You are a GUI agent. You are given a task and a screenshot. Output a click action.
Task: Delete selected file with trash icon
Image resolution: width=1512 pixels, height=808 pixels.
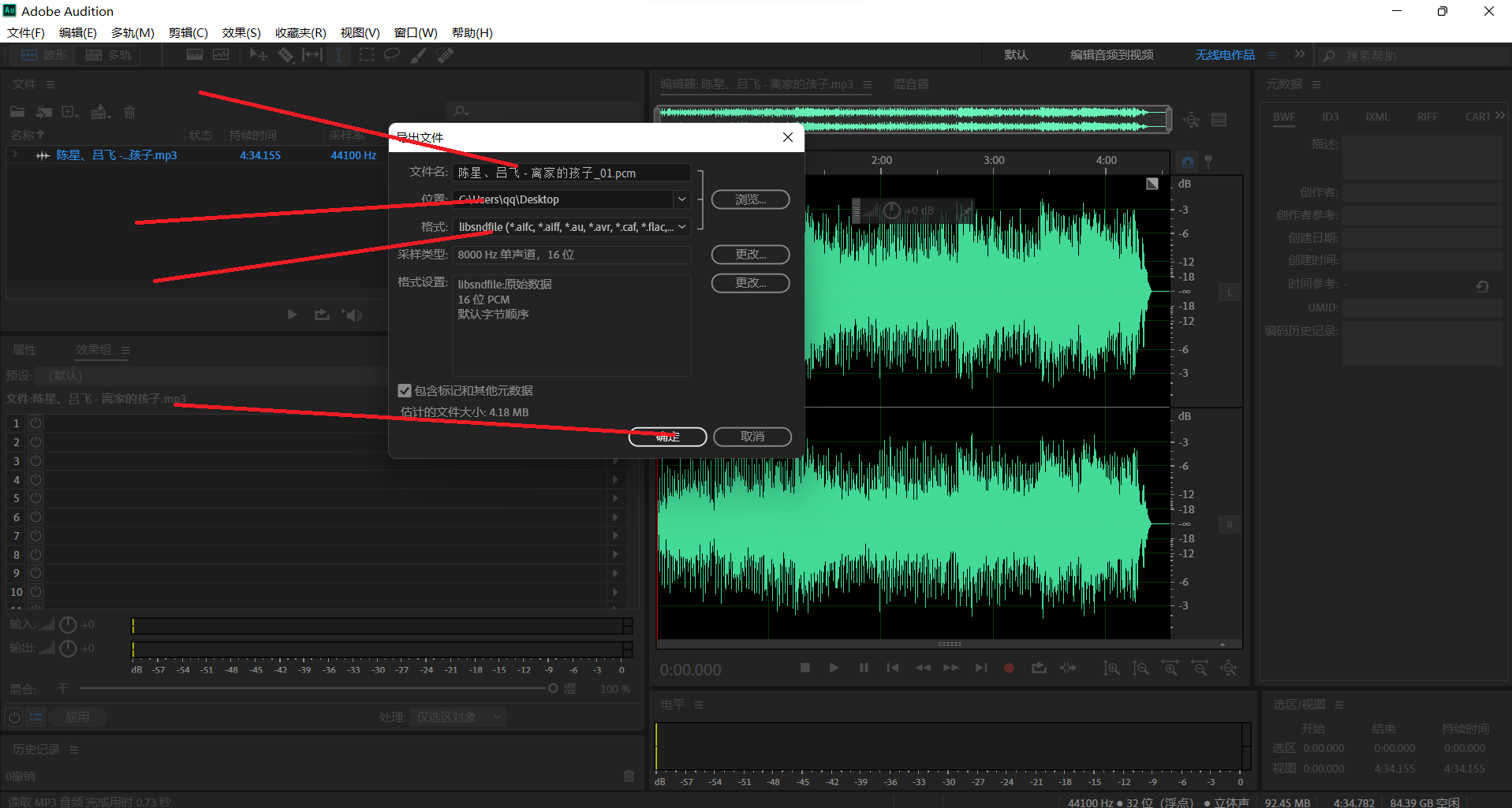130,112
